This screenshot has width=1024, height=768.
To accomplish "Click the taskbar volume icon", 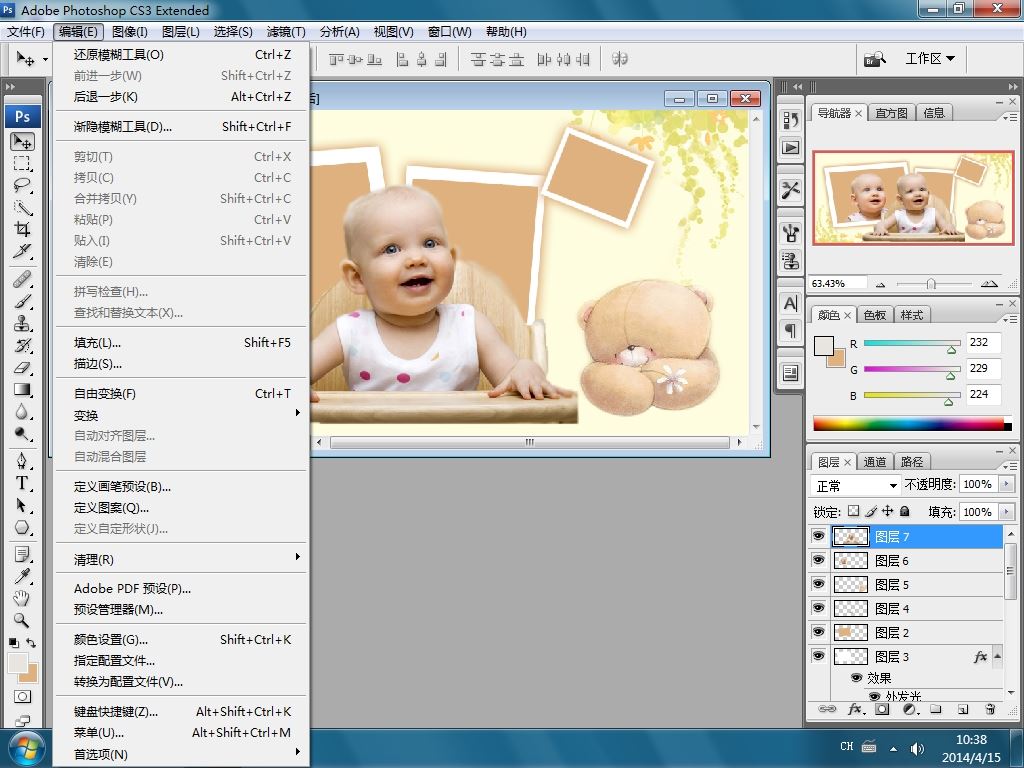I will pyautogui.click(x=917, y=748).
